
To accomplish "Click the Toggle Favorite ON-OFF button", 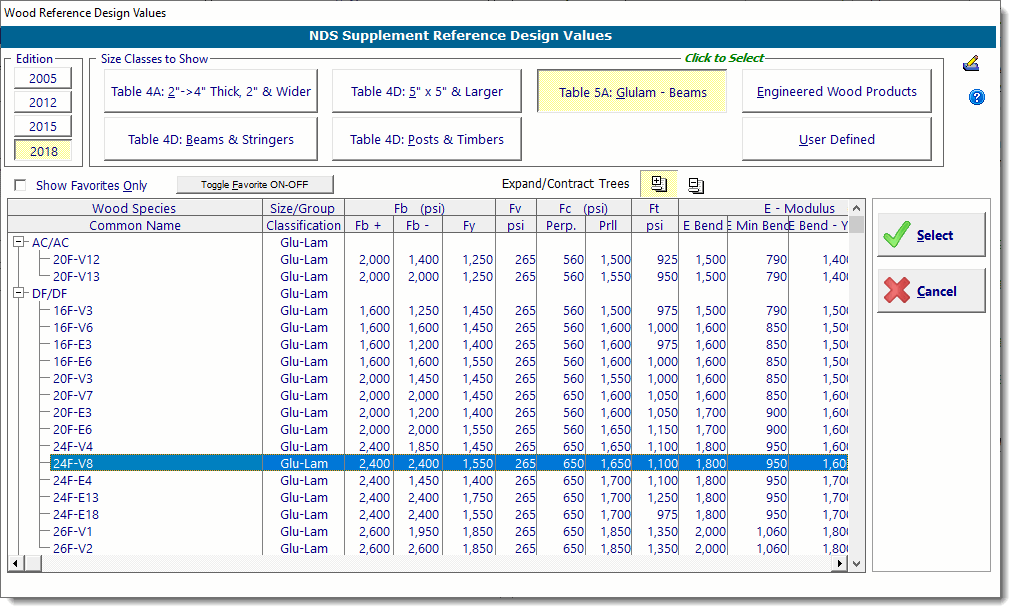I will (255, 185).
